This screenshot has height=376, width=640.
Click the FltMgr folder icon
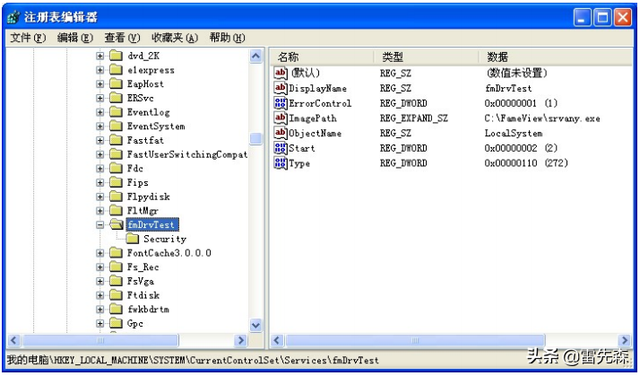tap(116, 211)
